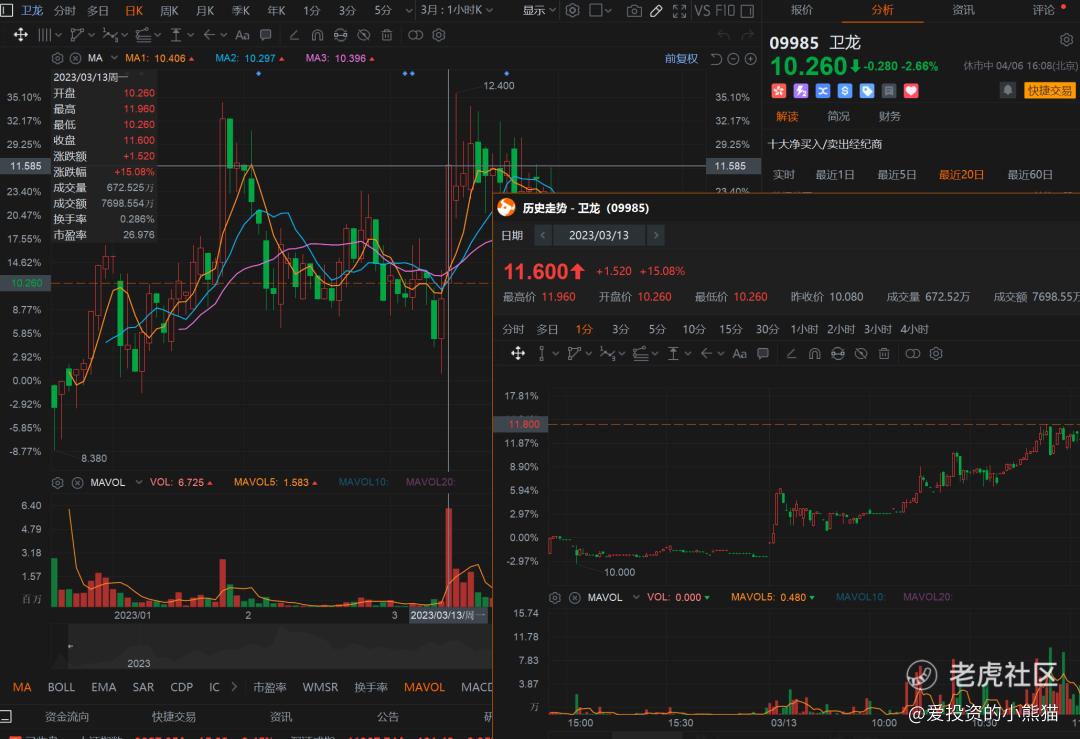
Task: Open the 显示 display dropdown
Action: (539, 10)
